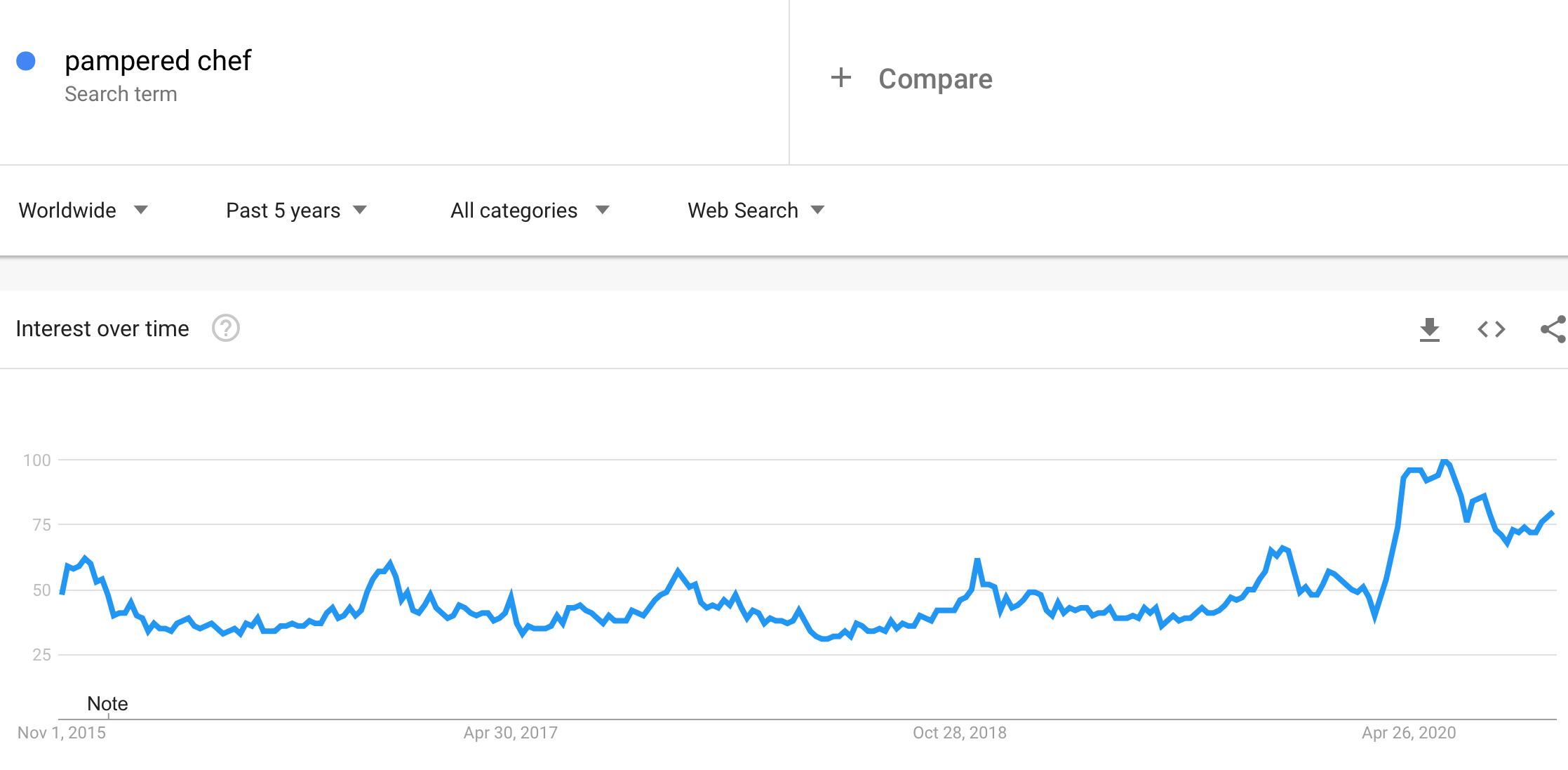Click the Apr 30, 2017 axis label
Image resolution: width=1568 pixels, height=770 pixels.
pos(510,733)
